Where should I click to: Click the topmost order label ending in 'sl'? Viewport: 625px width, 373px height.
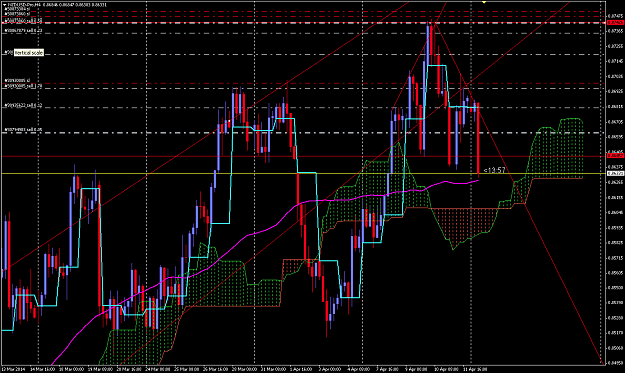pos(17,8)
